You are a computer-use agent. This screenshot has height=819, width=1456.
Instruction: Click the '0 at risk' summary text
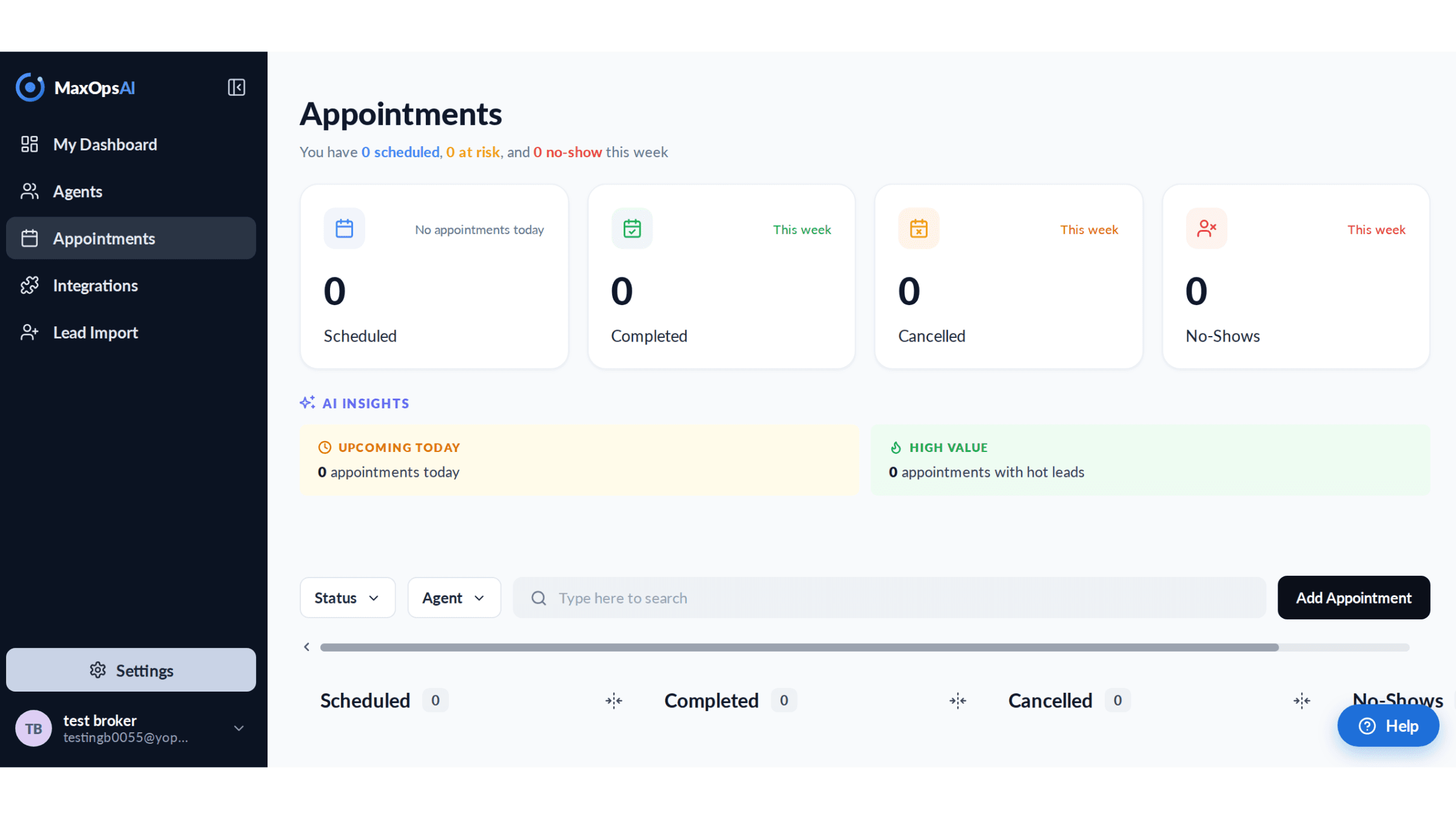[x=473, y=152]
